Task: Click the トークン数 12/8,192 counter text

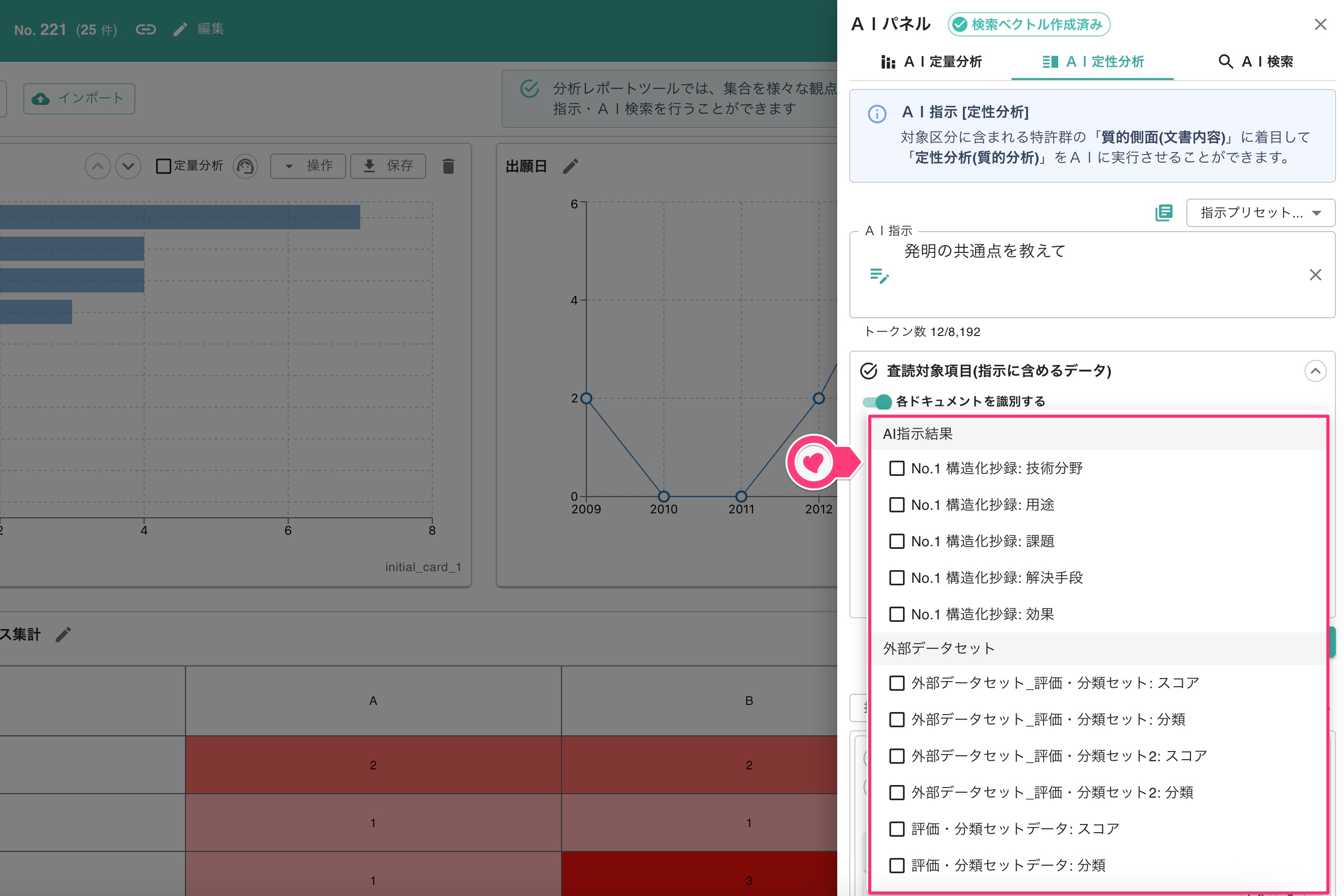Action: coord(922,332)
